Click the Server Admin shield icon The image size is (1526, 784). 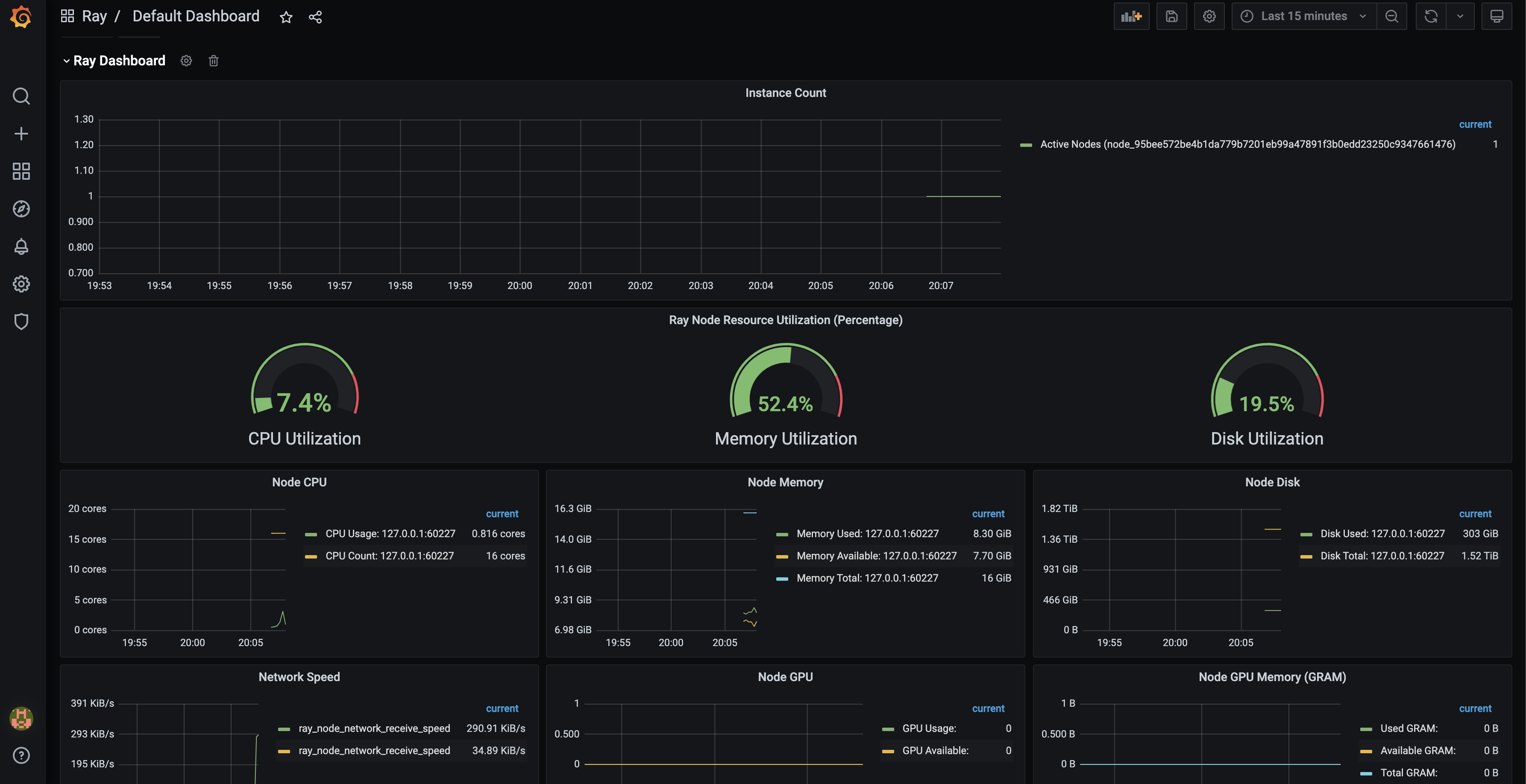click(21, 322)
